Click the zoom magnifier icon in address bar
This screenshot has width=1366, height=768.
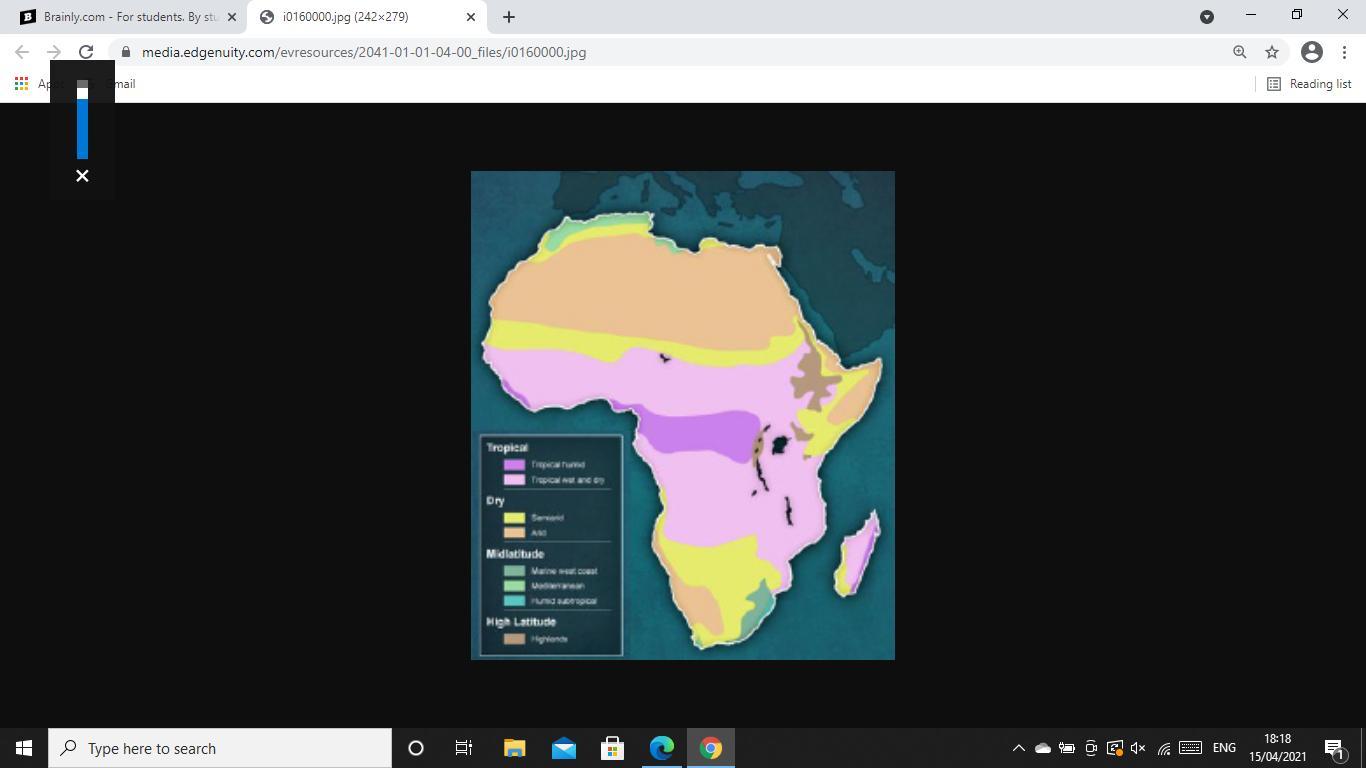[1239, 52]
